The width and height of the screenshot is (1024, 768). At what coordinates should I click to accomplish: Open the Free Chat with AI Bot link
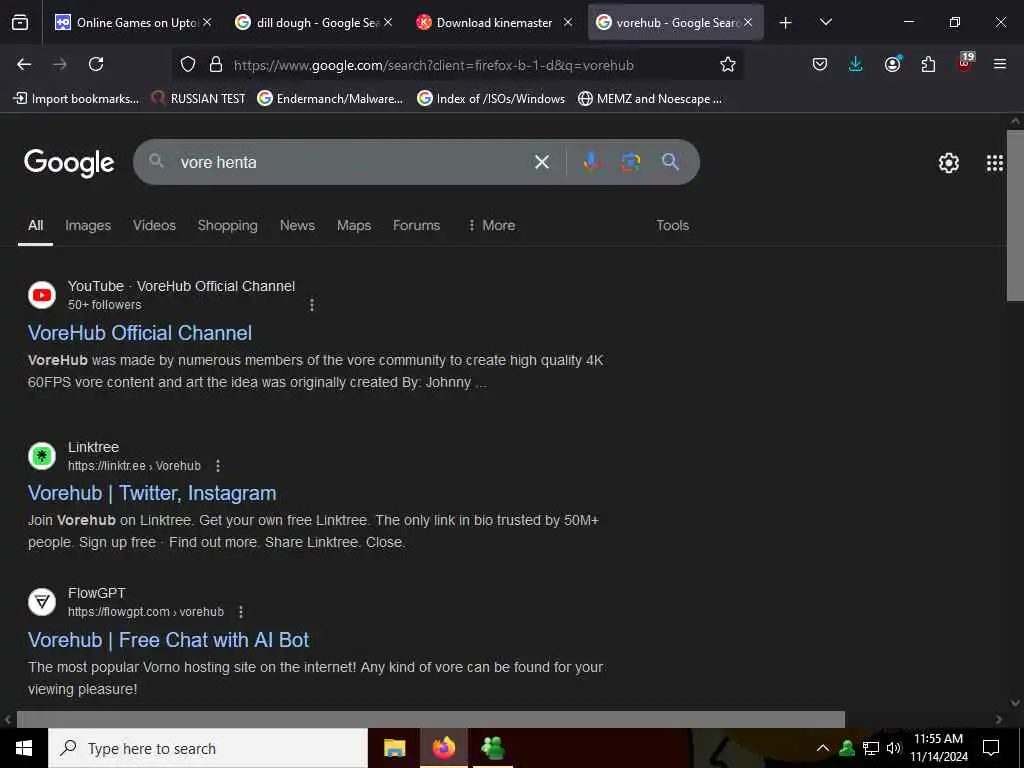coord(168,640)
